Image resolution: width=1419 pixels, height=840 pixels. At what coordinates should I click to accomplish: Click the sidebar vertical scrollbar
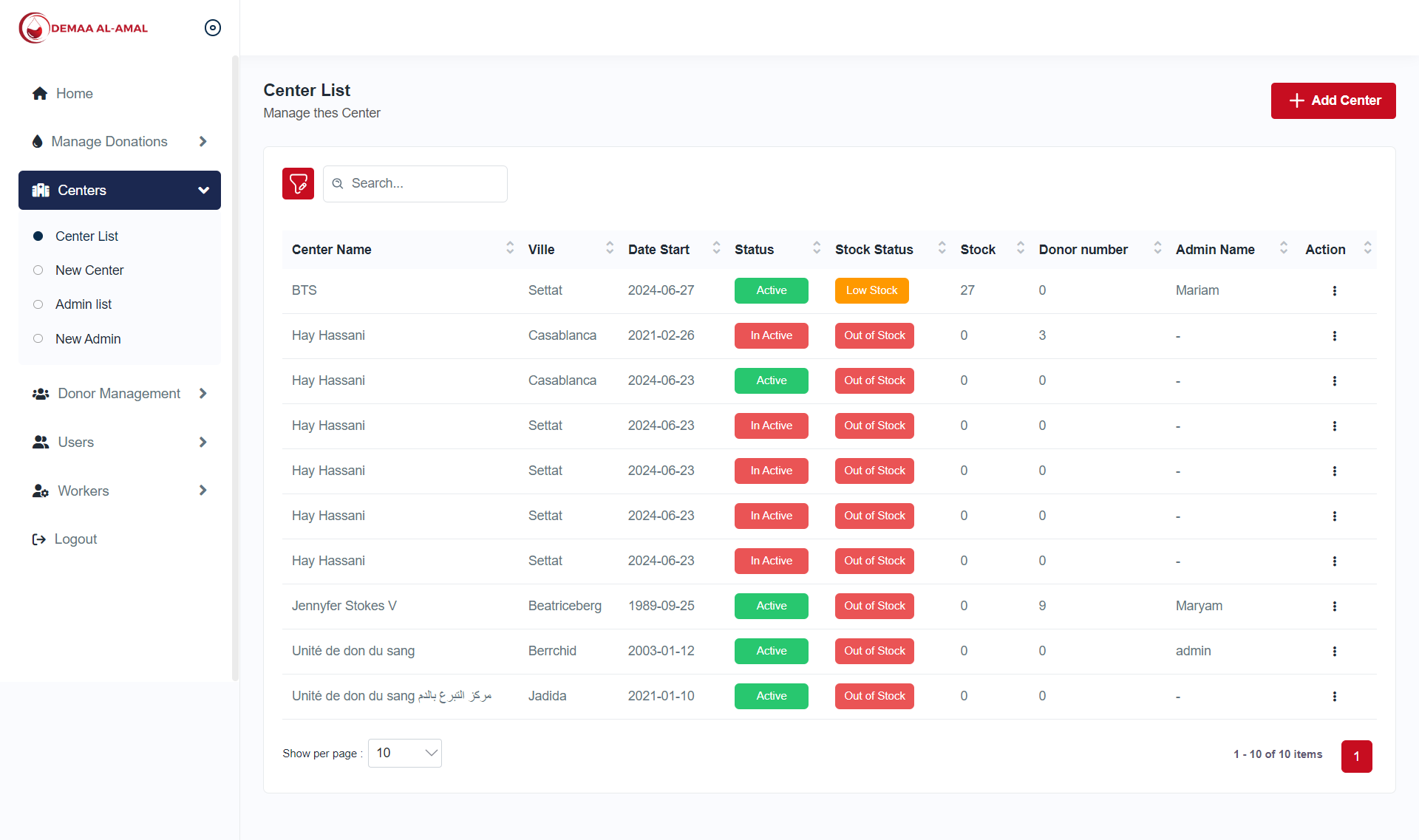[x=236, y=368]
